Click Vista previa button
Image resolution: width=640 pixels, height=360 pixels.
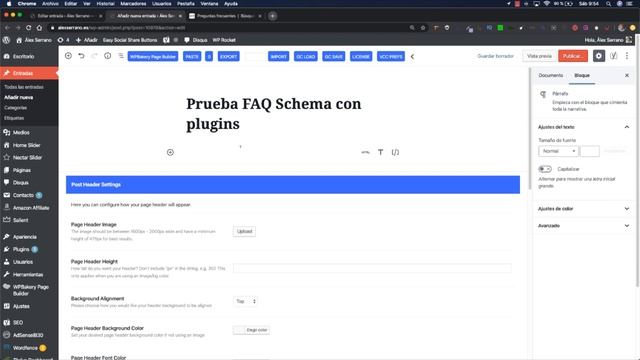[539, 56]
